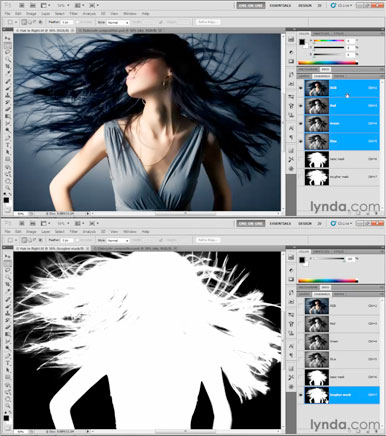386x436 pixels.
Task: Select the Crop tool in the color photo window
Action: [x=7, y=66]
